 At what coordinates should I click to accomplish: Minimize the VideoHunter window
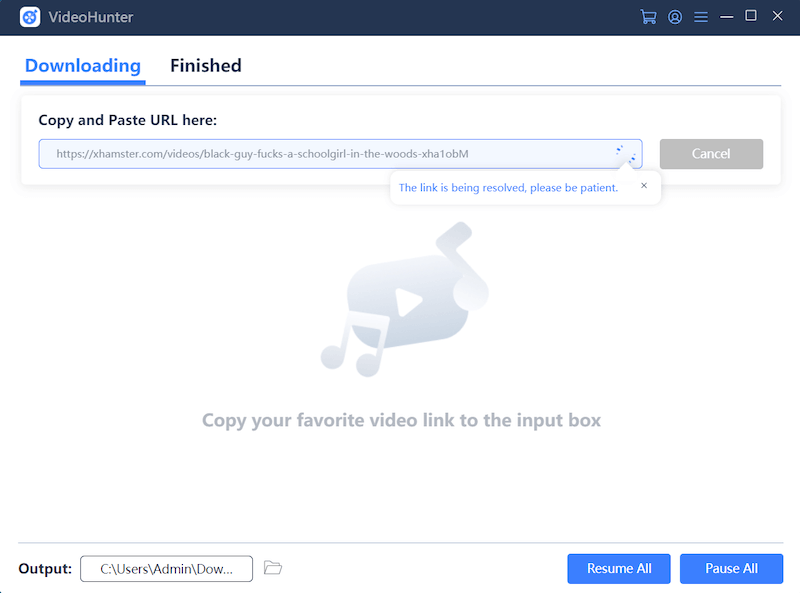point(727,17)
